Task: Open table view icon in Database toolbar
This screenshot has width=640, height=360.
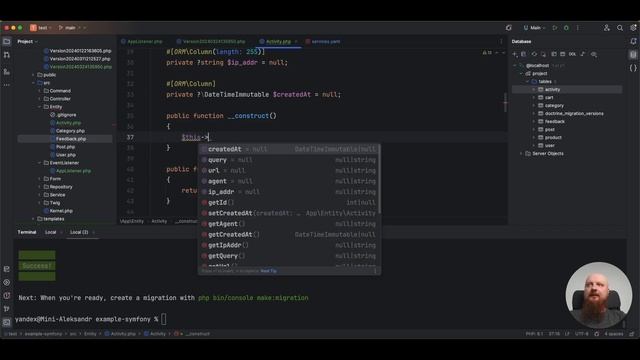Action: tap(563, 54)
